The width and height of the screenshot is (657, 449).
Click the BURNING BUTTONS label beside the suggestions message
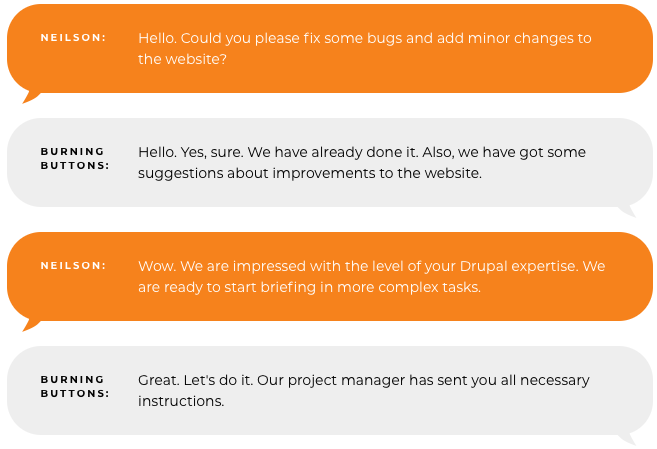point(74,159)
